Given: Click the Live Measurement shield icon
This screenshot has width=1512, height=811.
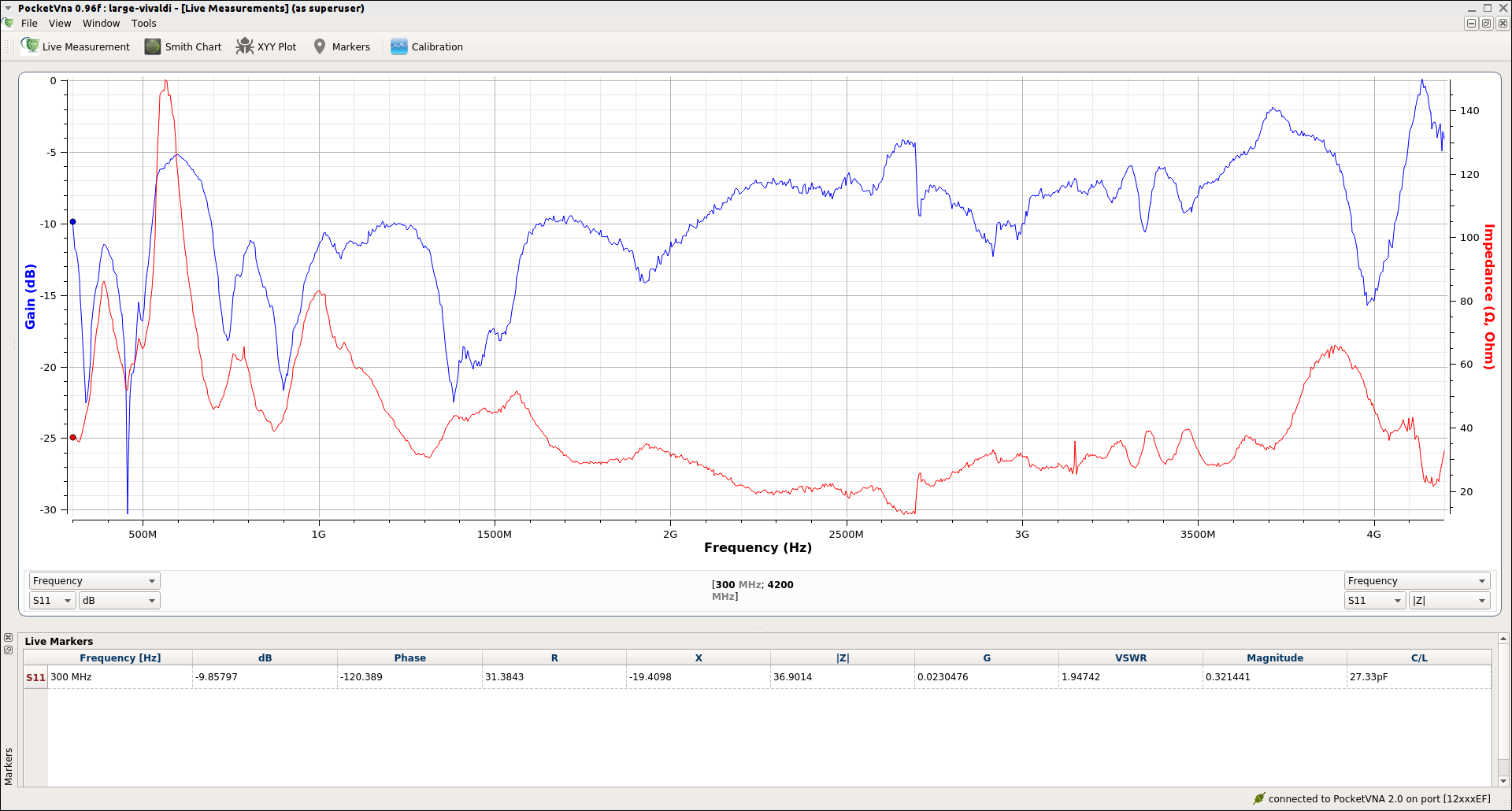Looking at the screenshot, I should (x=30, y=46).
